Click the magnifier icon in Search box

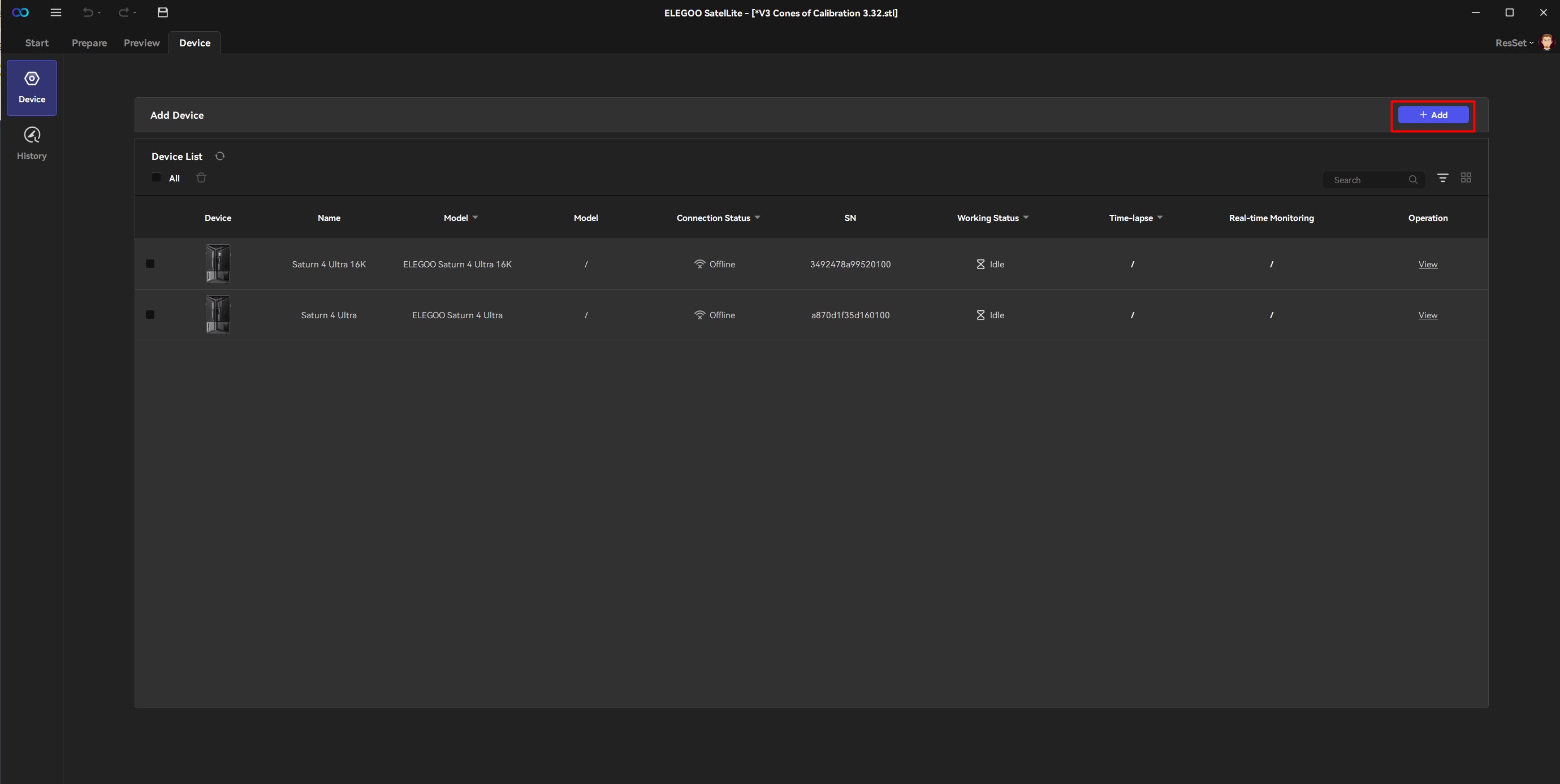(x=1413, y=180)
